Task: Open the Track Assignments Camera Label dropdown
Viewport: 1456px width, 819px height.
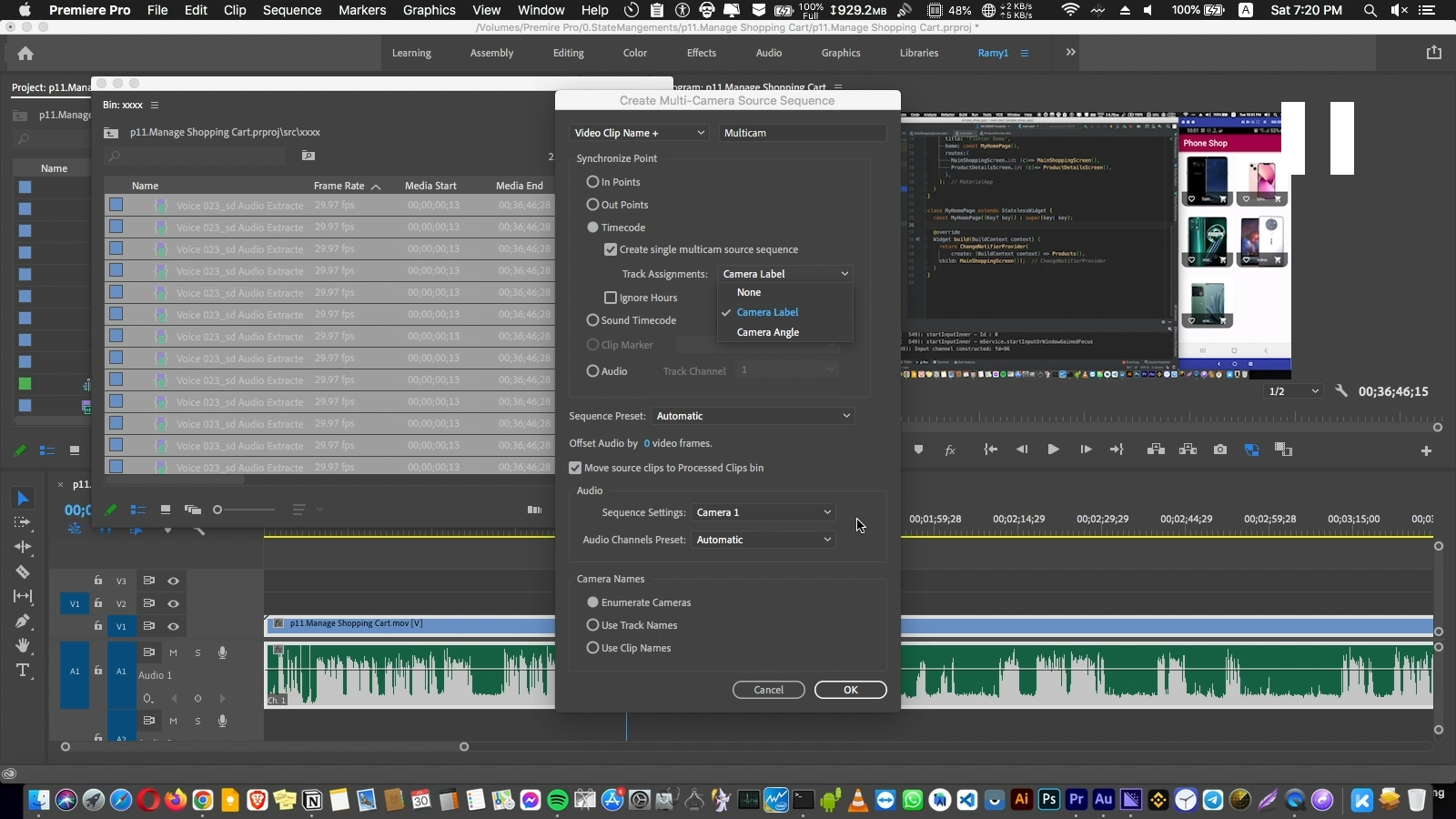Action: coord(785,274)
